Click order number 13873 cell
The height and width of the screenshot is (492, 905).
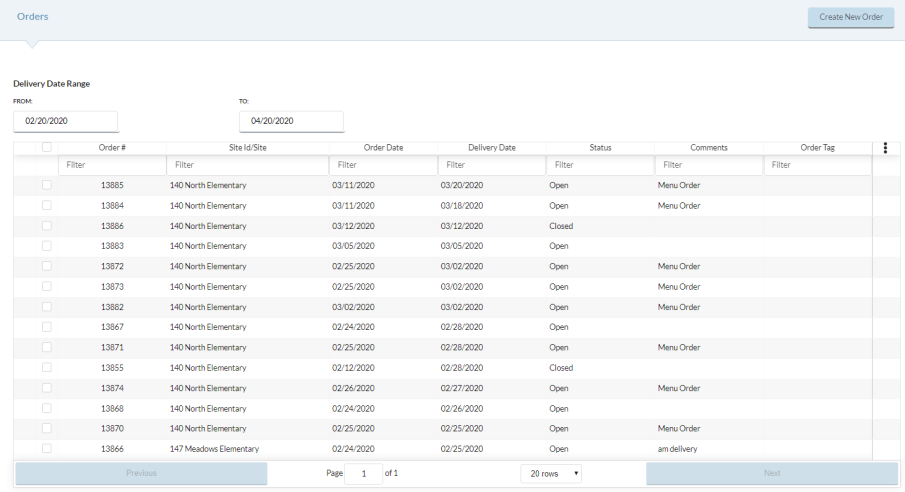click(112, 286)
